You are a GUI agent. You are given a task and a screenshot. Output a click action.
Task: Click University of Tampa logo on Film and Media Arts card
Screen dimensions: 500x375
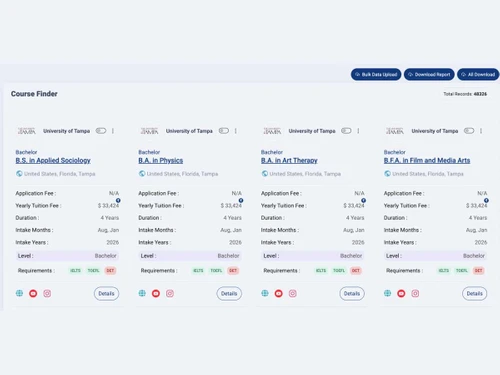pos(395,131)
